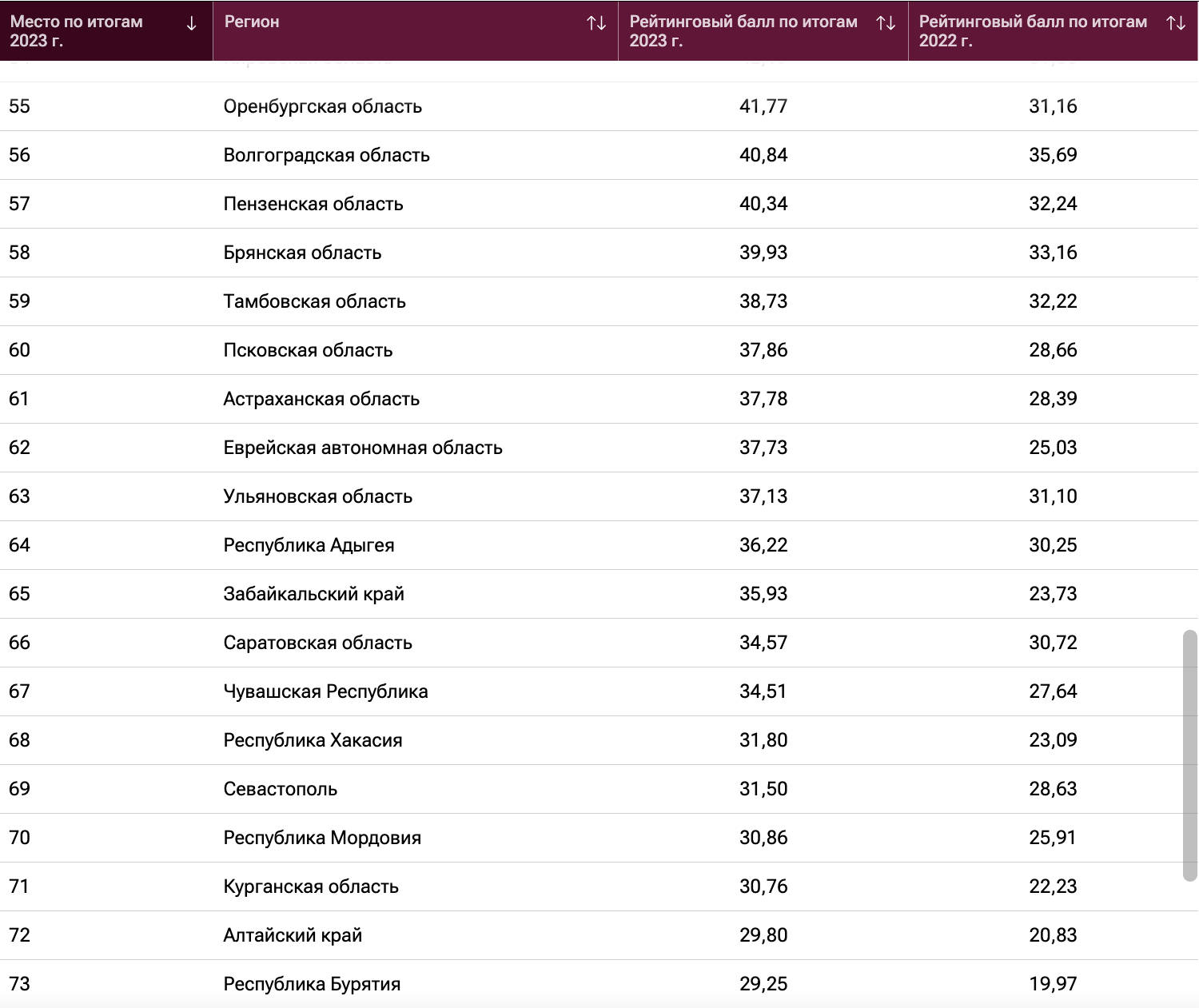Select Республика Бурятия at rank 73
1199x1008 pixels.
pyautogui.click(x=312, y=984)
